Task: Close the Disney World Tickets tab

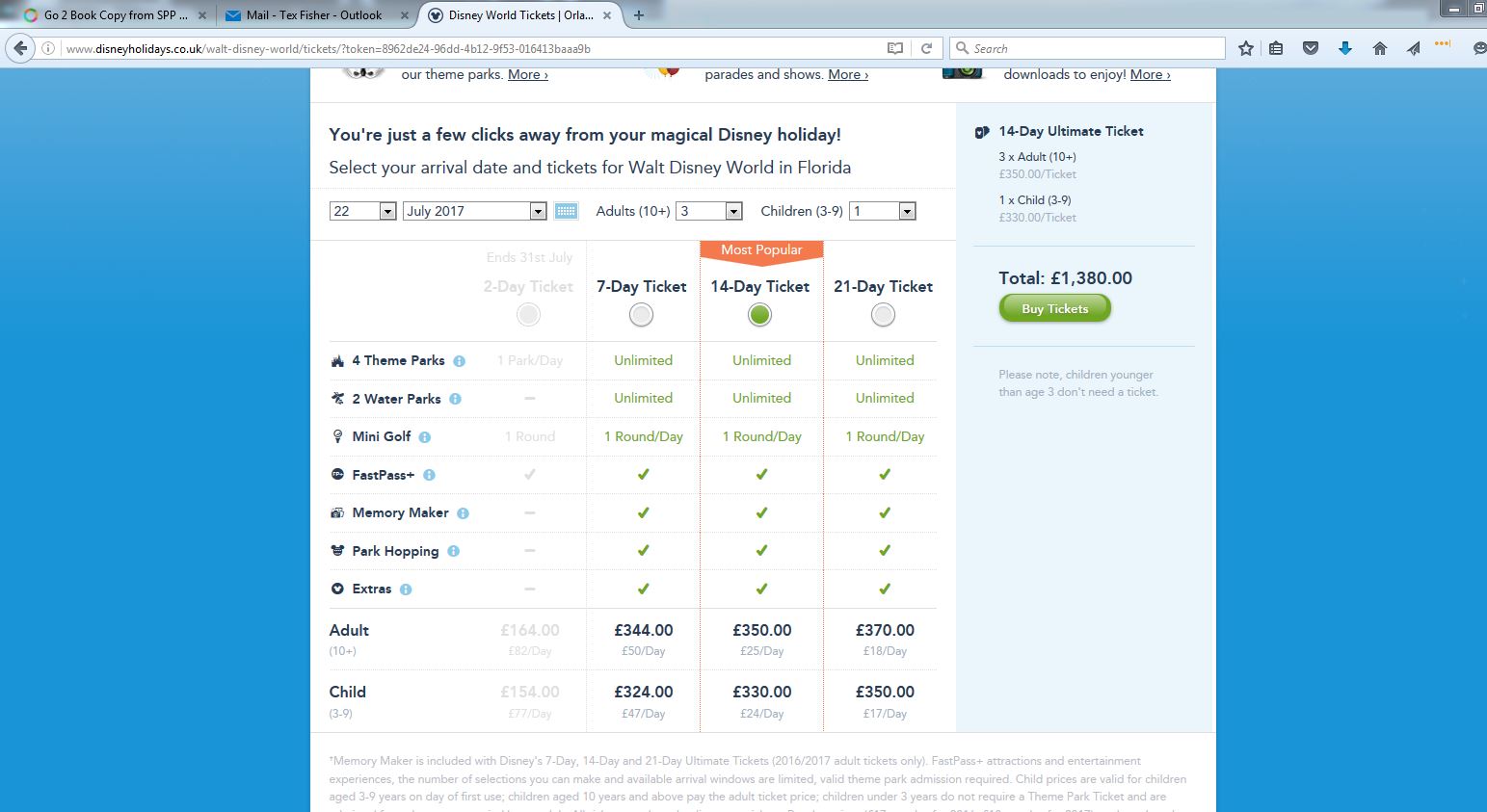Action: [606, 15]
